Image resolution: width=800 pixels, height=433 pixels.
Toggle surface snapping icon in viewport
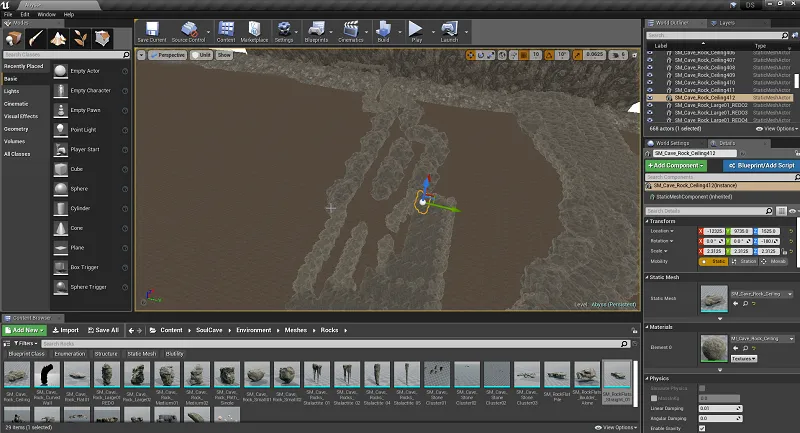514,55
